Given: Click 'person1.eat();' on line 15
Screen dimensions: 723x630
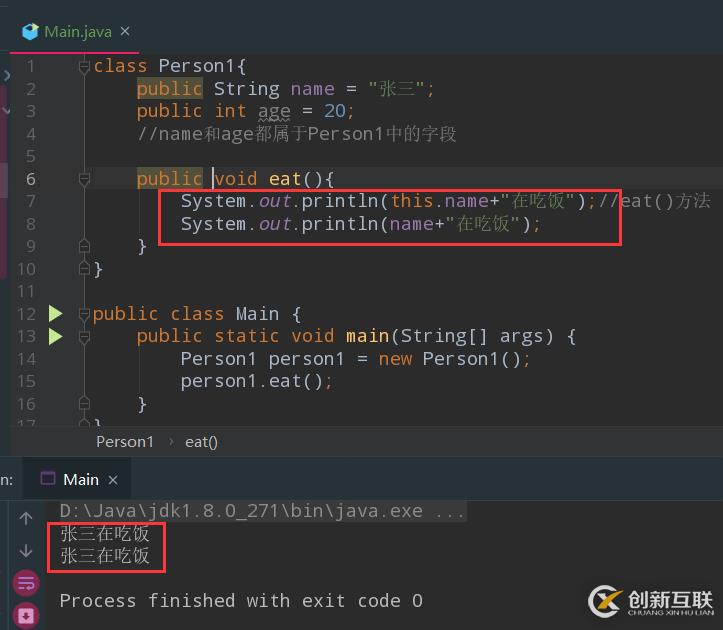Looking at the screenshot, I should [x=256, y=381].
